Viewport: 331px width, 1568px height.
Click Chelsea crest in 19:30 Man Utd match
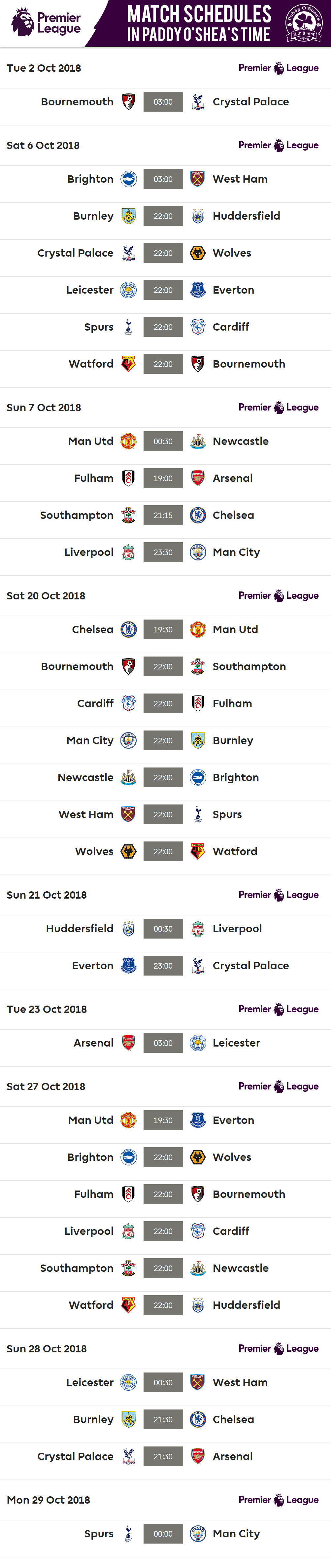pyautogui.click(x=128, y=629)
